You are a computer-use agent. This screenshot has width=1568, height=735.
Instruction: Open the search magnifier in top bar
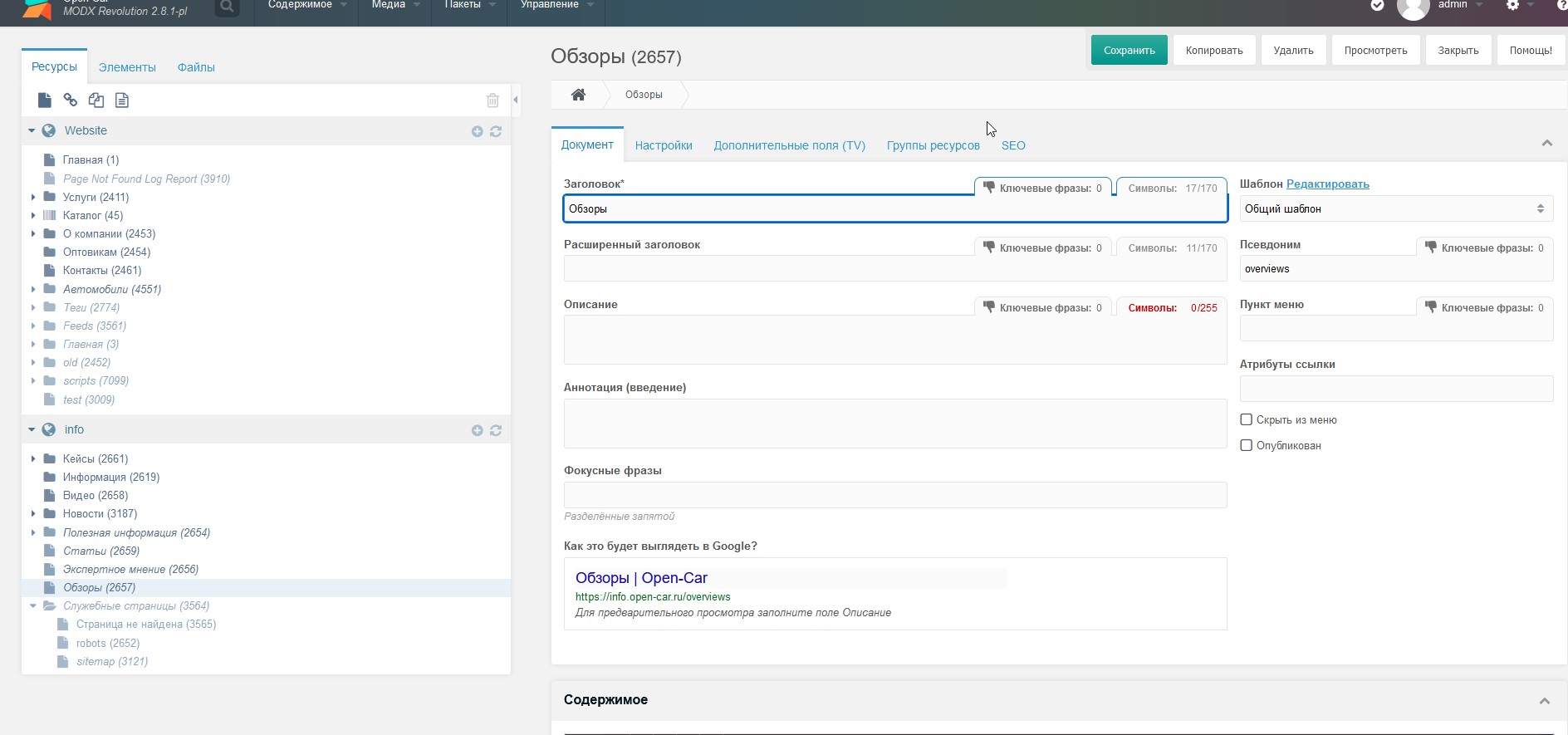226,7
